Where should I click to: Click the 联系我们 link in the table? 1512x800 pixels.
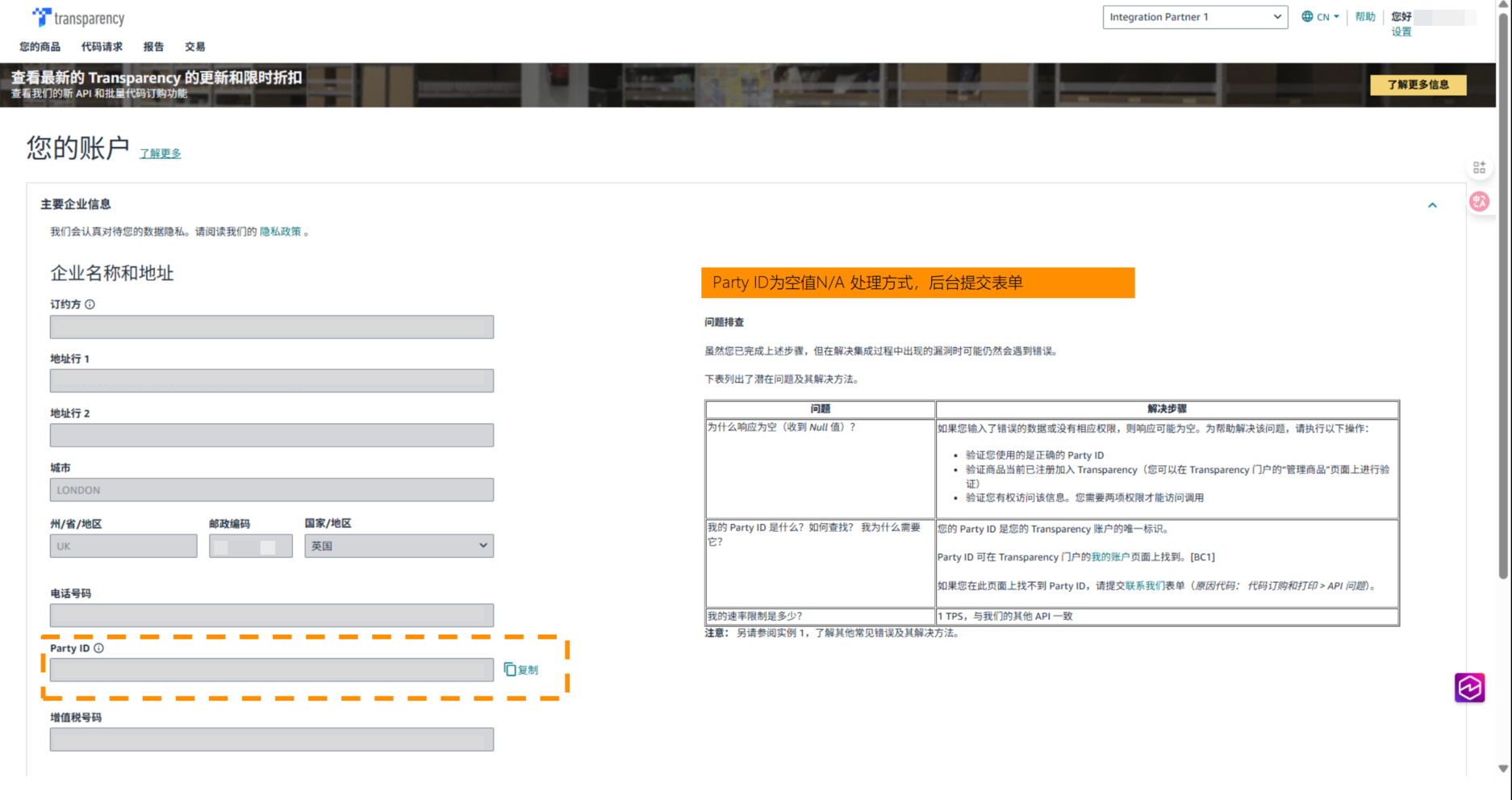(1145, 585)
